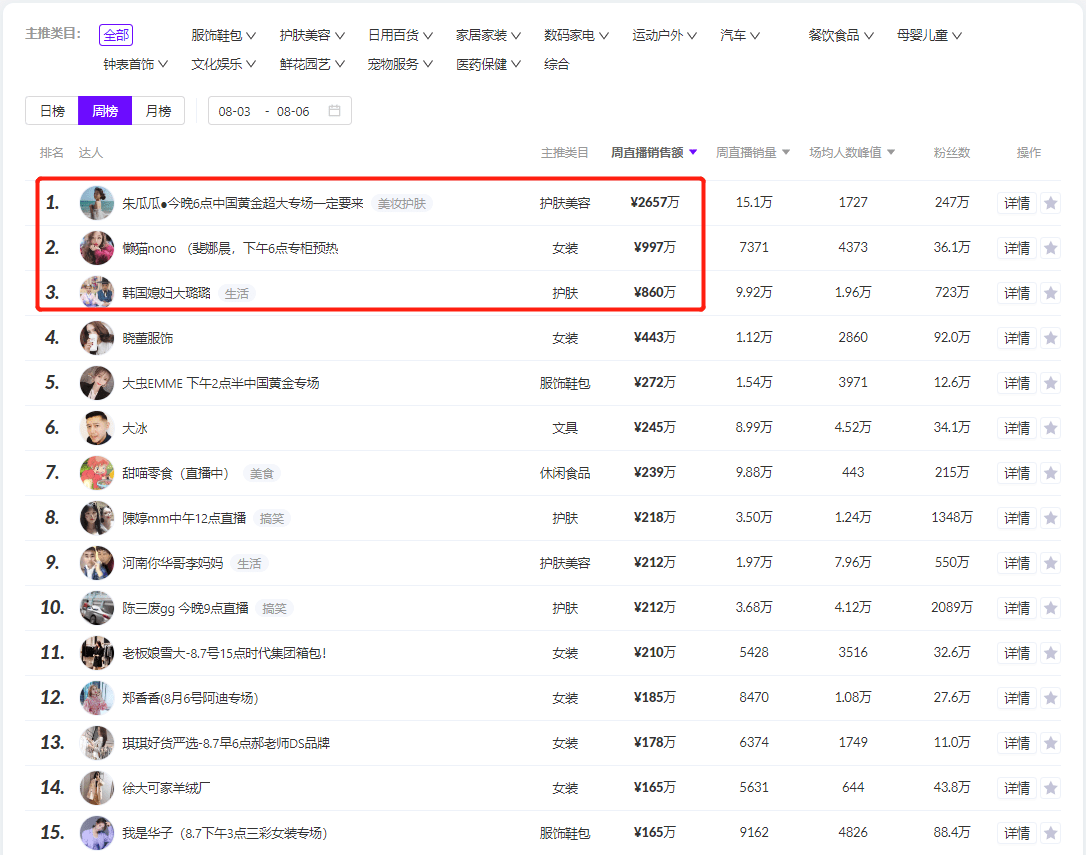Click 搞笑 tag on 陈三废gg
This screenshot has height=855, width=1086.
click(274, 608)
